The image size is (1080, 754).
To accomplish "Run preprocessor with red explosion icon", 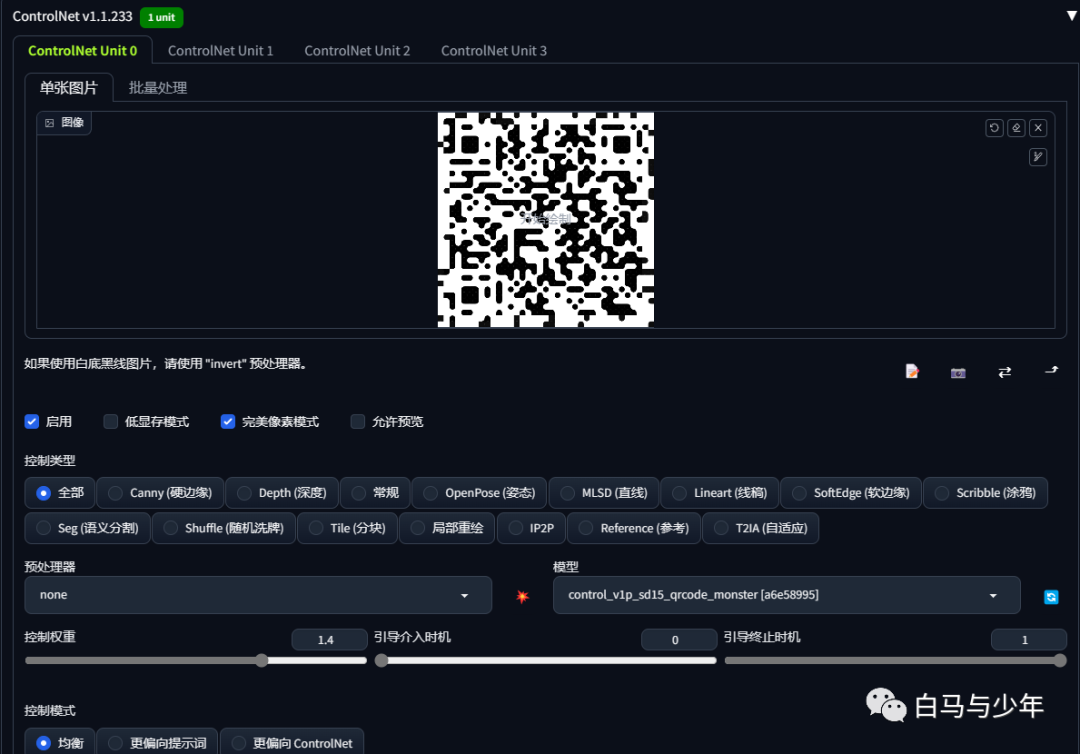I will pos(522,596).
